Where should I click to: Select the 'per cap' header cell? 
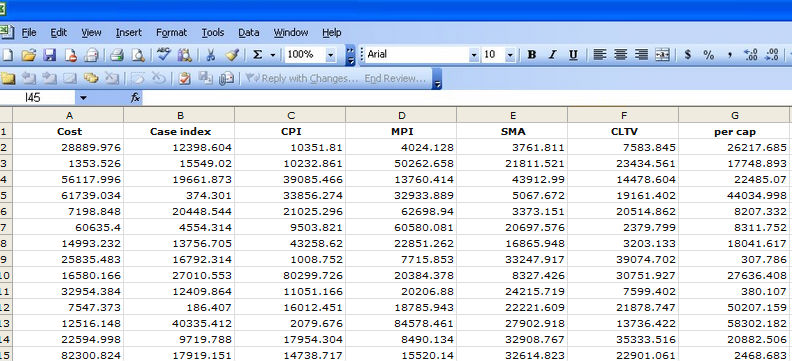pos(734,131)
